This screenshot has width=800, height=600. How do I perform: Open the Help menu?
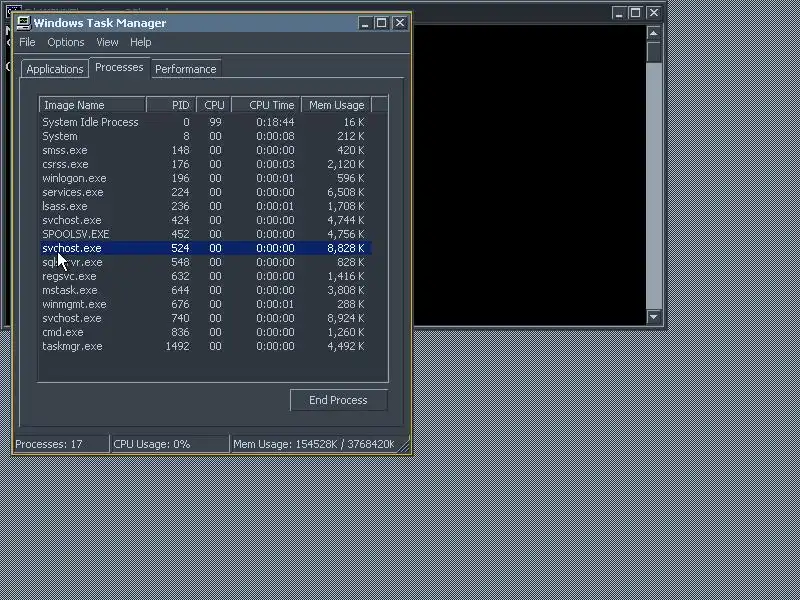pyautogui.click(x=140, y=42)
